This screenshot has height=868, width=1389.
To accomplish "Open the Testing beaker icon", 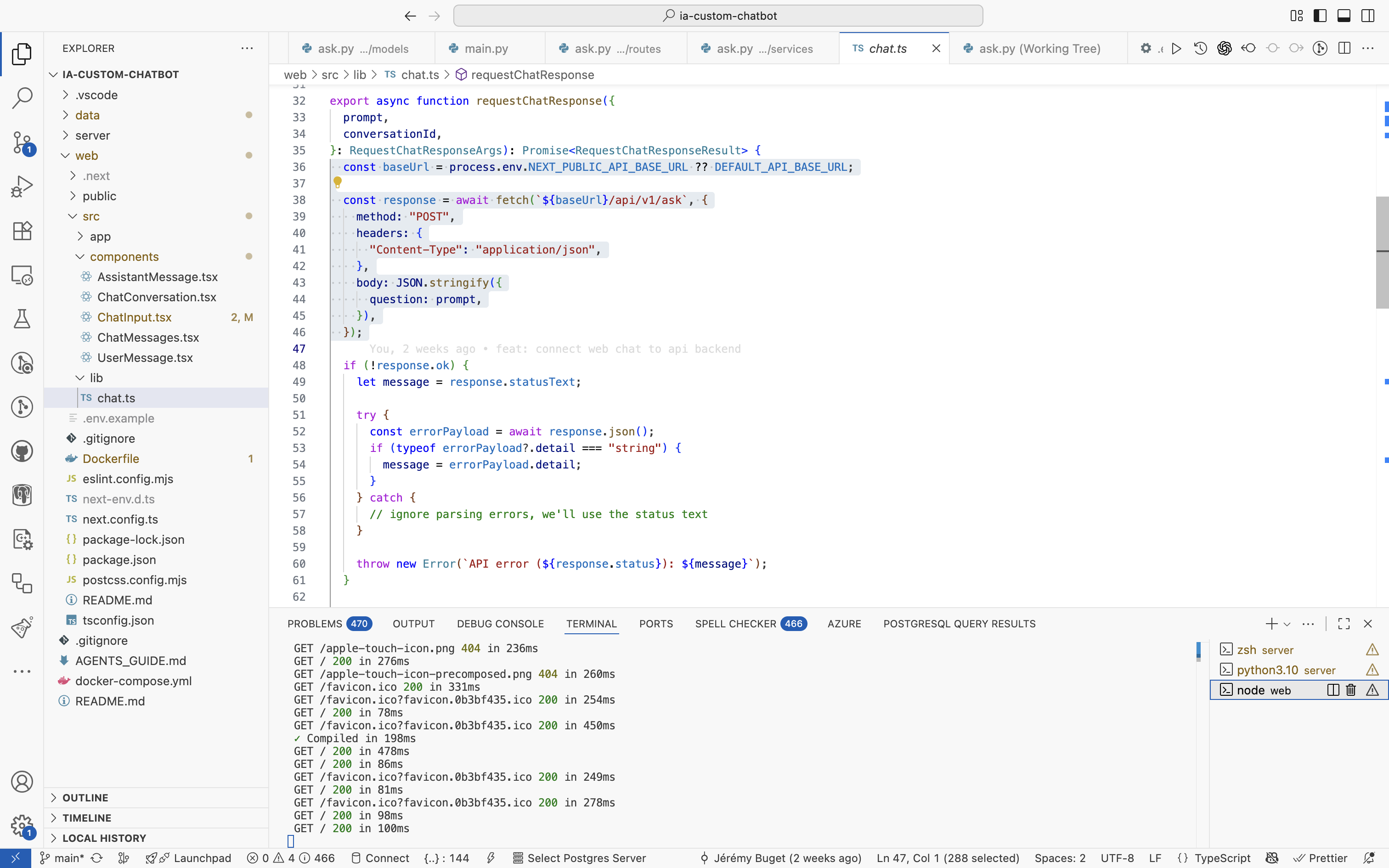I will tap(23, 319).
